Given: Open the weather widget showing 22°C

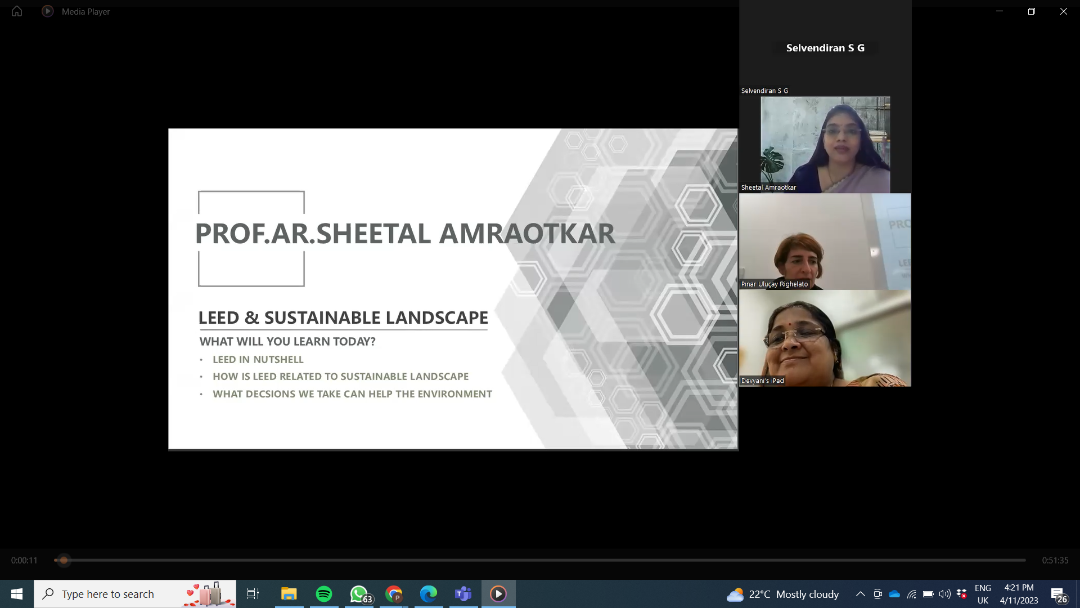Looking at the screenshot, I should click(783, 594).
